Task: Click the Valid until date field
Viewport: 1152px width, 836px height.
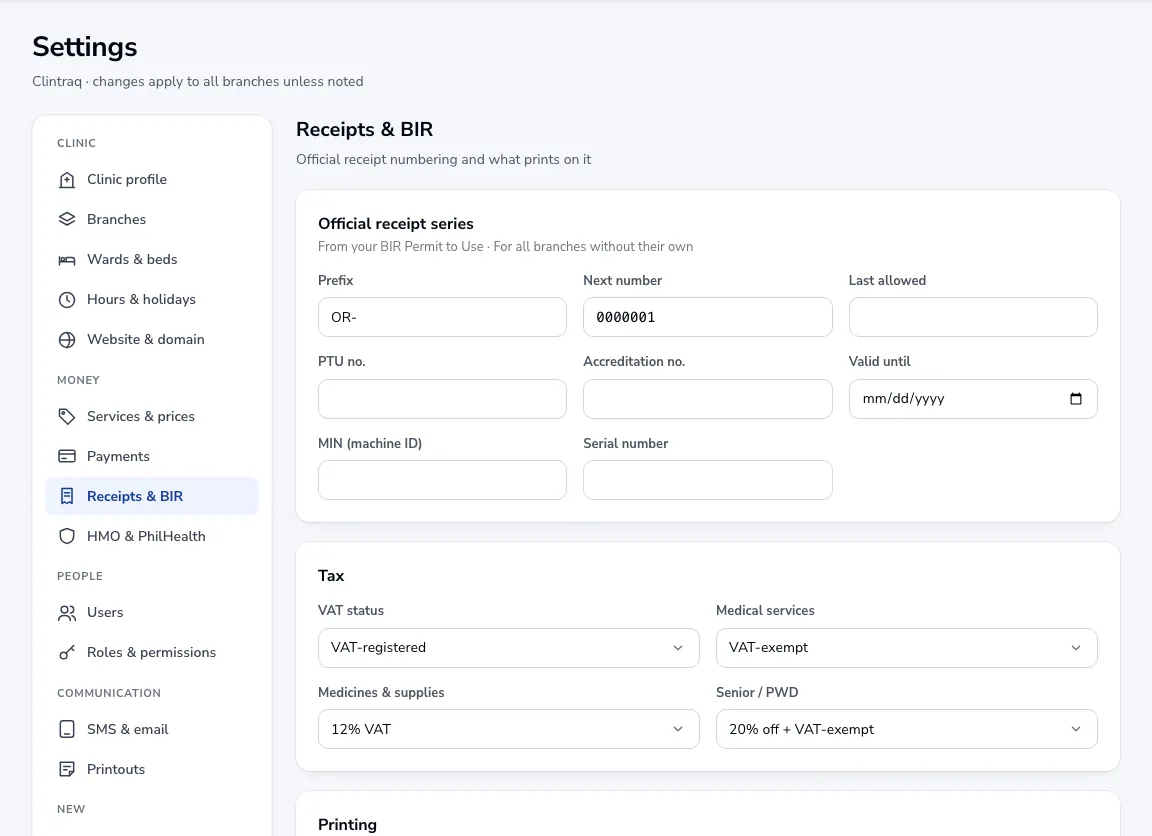Action: tap(973, 399)
